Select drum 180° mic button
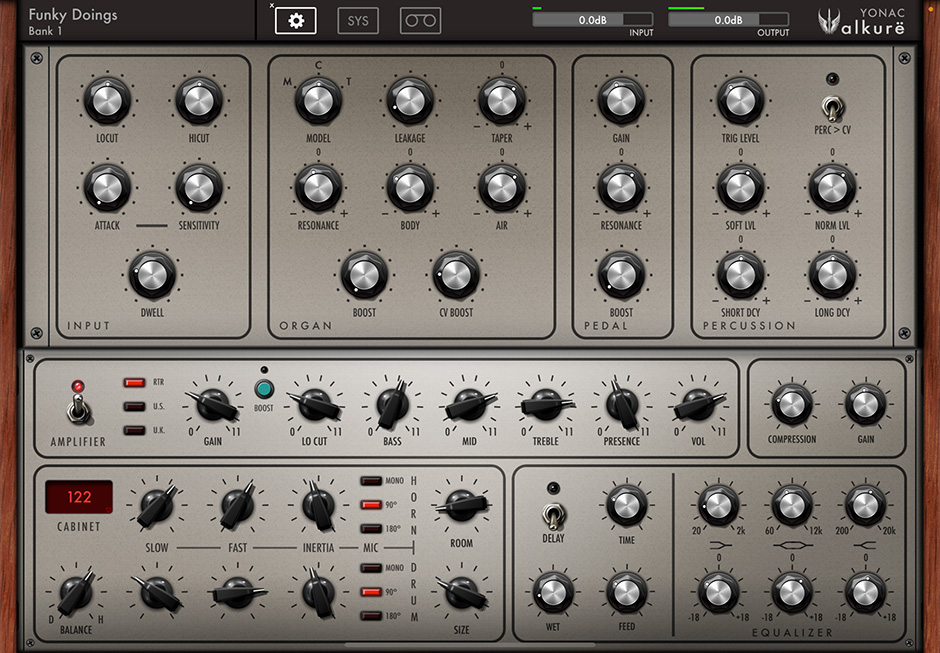This screenshot has width=940, height=653. [x=372, y=614]
